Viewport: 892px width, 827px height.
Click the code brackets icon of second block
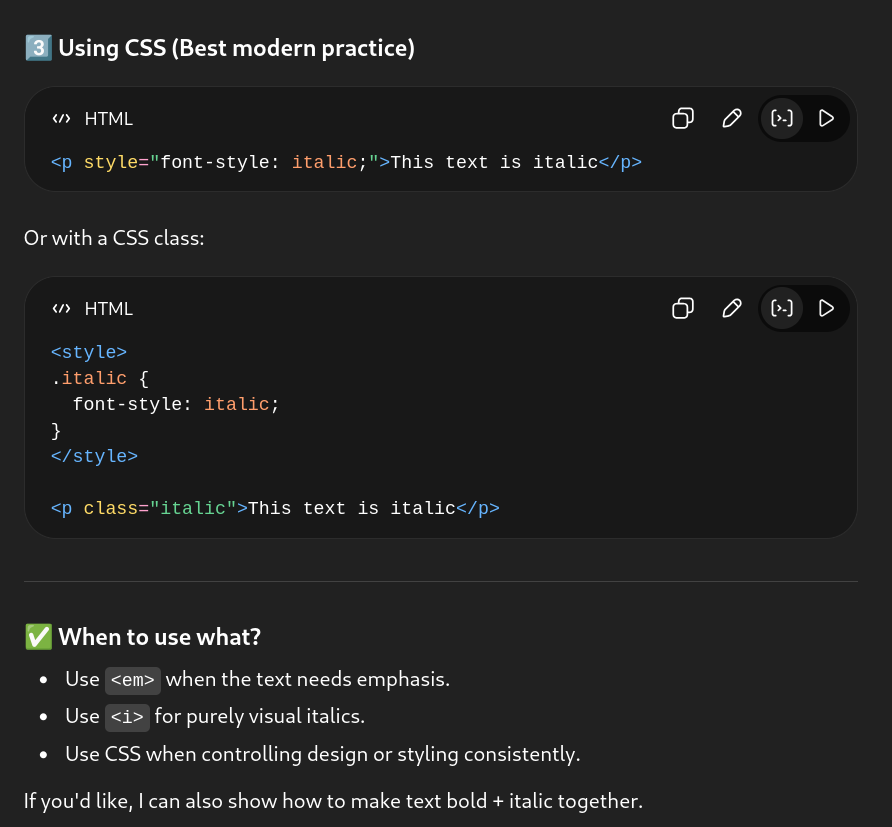(62, 308)
